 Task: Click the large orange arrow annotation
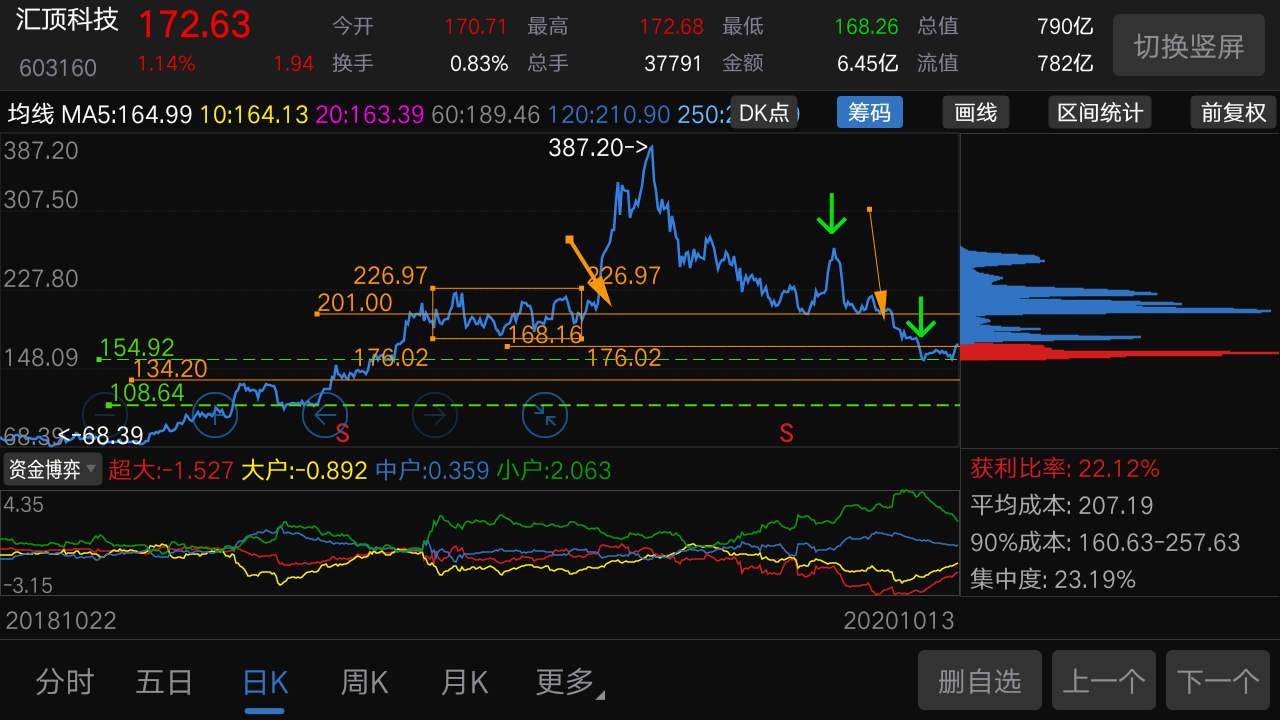tap(588, 270)
